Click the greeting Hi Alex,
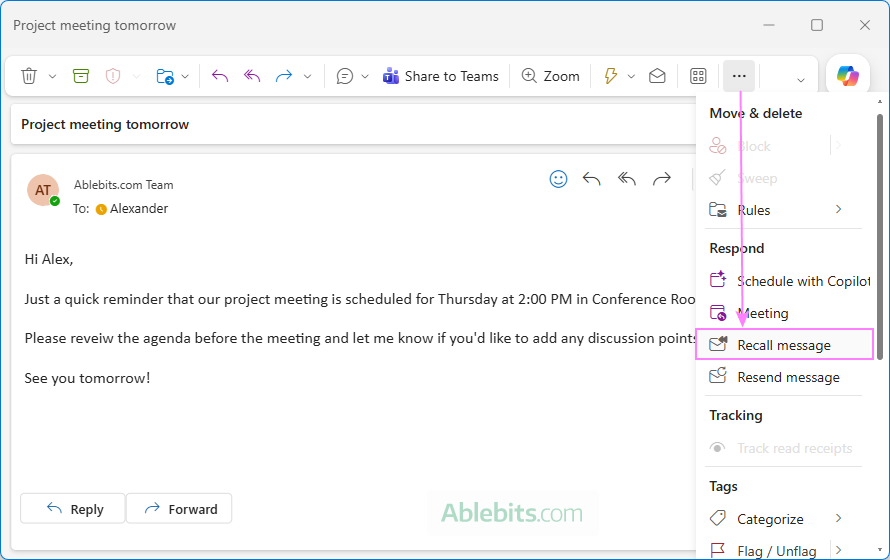 click(49, 259)
